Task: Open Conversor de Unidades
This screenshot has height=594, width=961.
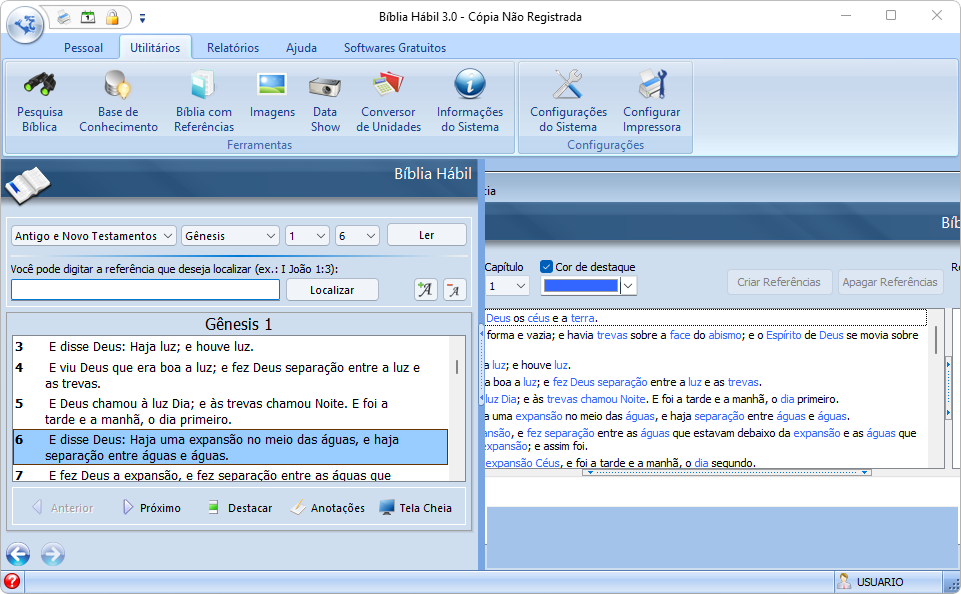Action: point(389,101)
